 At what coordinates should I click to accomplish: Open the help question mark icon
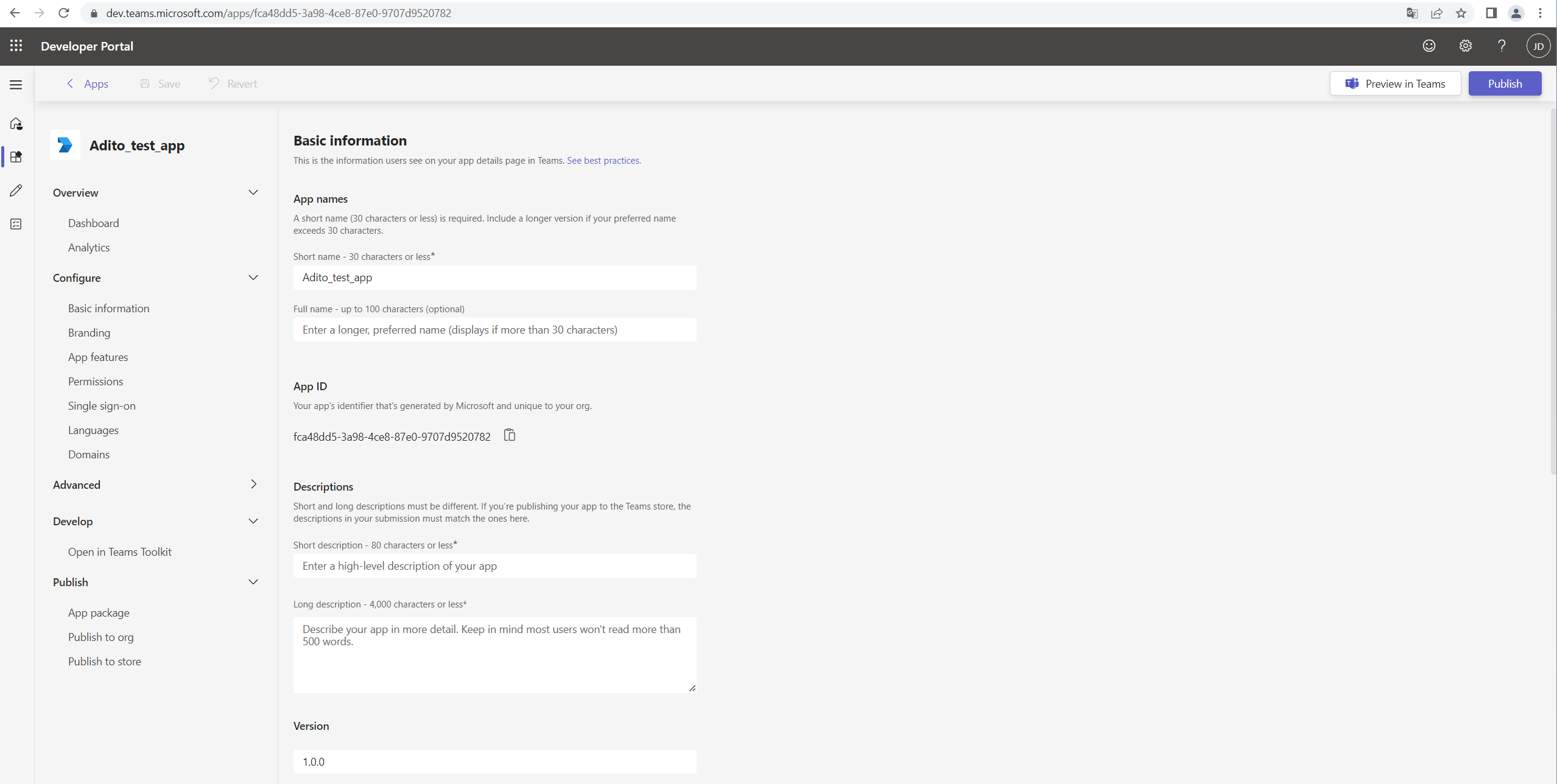click(x=1502, y=46)
